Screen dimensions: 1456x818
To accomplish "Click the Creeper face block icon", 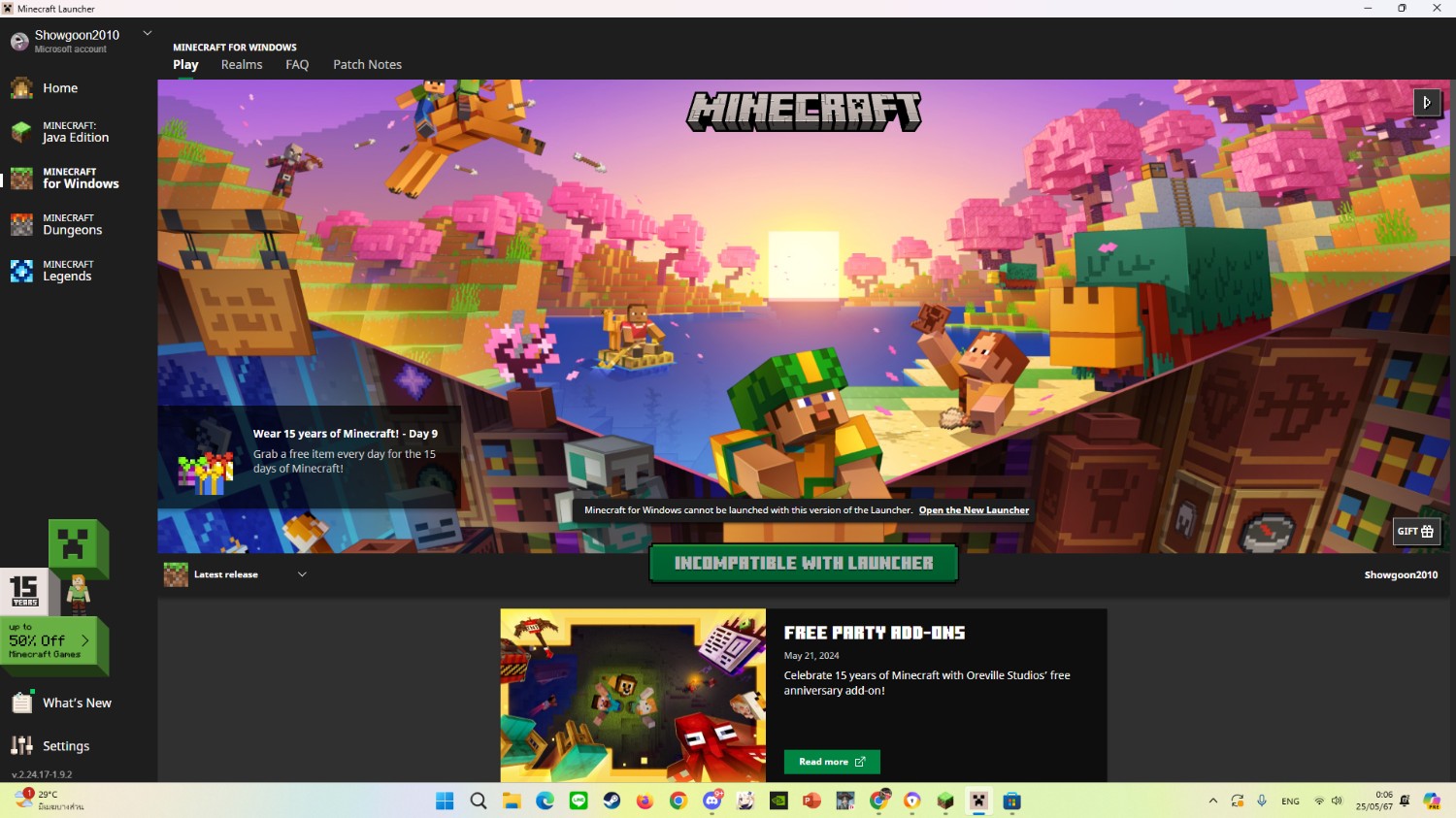I will pyautogui.click(x=74, y=543).
